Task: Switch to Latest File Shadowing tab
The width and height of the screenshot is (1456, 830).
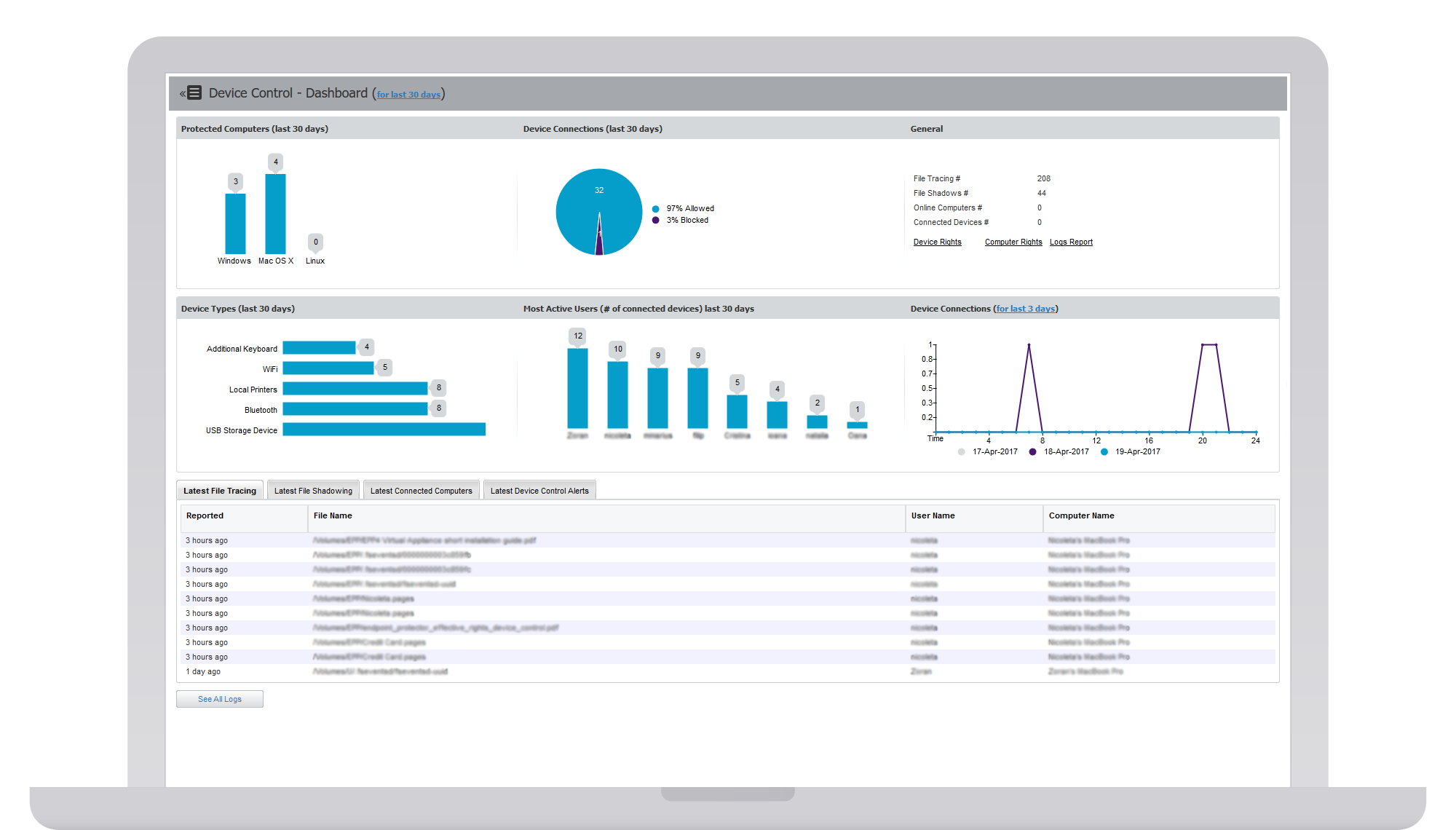Action: coord(313,491)
